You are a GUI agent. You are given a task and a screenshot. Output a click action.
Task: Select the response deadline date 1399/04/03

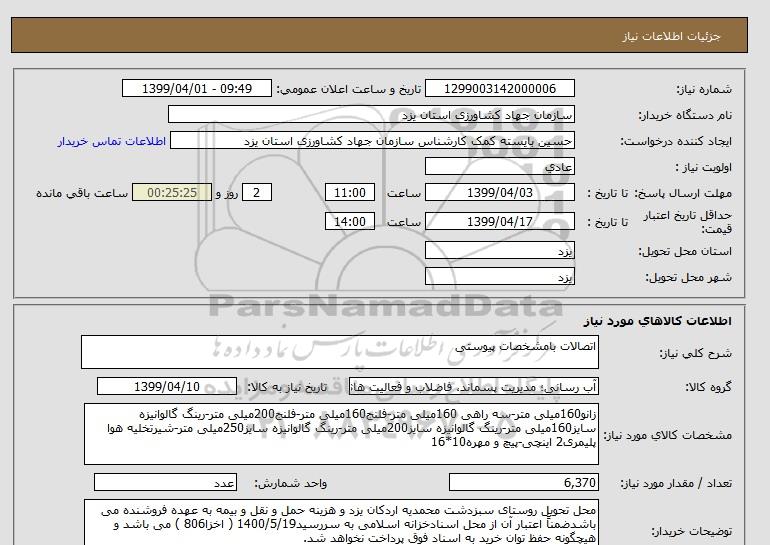point(499,192)
